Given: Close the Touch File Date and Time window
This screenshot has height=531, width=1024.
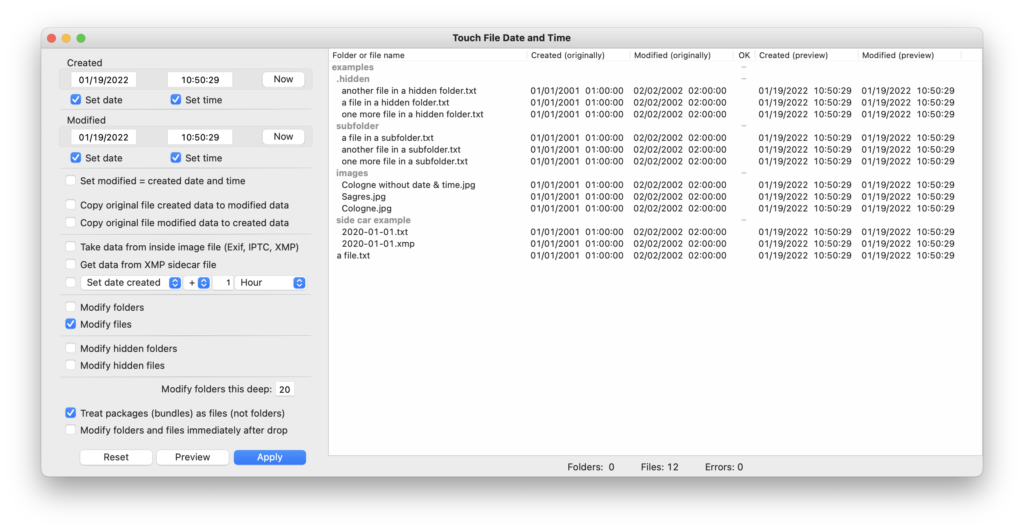Looking at the screenshot, I should [52, 38].
